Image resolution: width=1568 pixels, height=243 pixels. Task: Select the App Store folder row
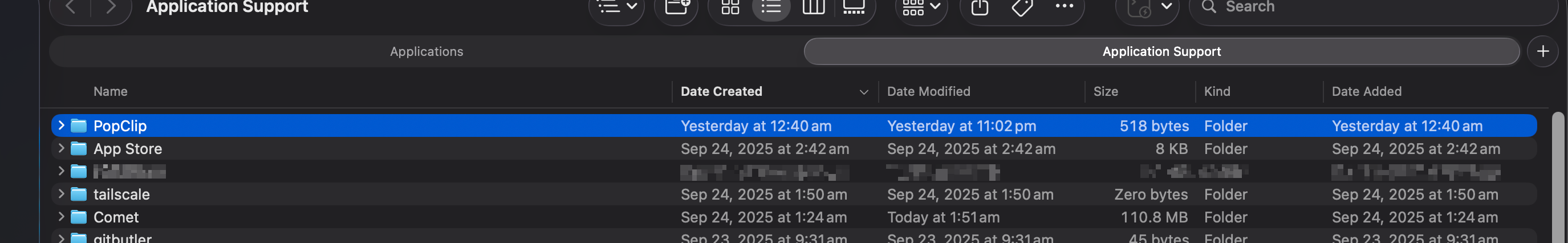[365, 149]
